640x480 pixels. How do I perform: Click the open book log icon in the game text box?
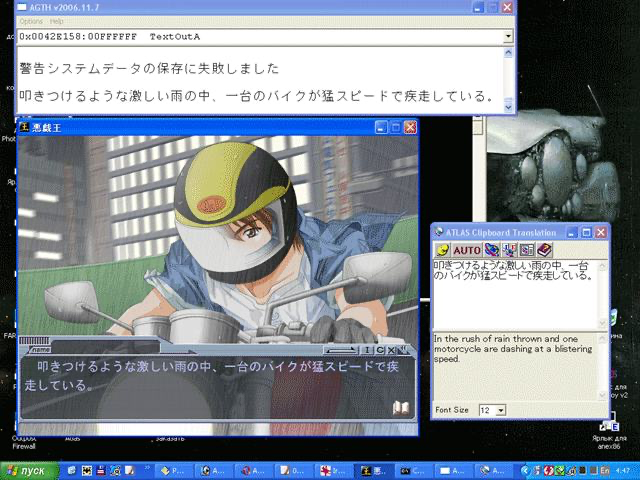400,407
